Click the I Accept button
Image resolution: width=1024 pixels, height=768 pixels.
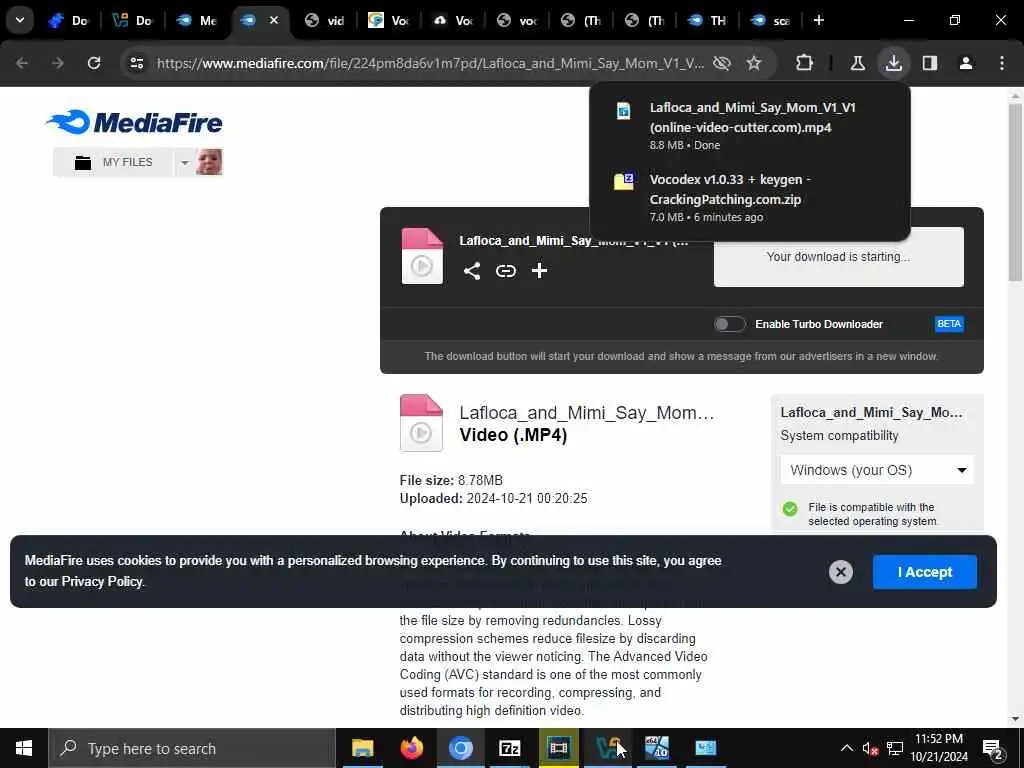[925, 572]
